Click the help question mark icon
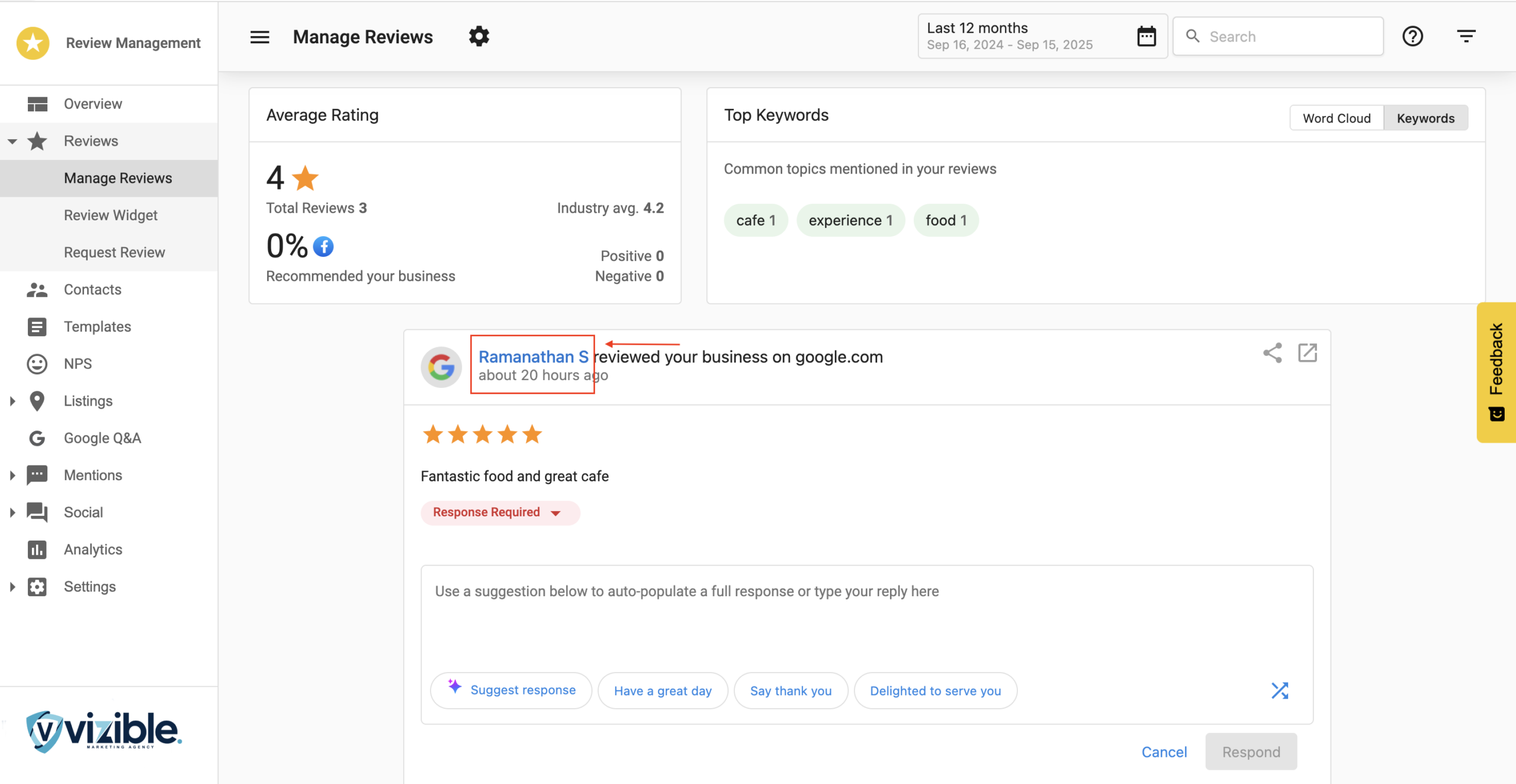The height and width of the screenshot is (784, 1516). click(1412, 37)
